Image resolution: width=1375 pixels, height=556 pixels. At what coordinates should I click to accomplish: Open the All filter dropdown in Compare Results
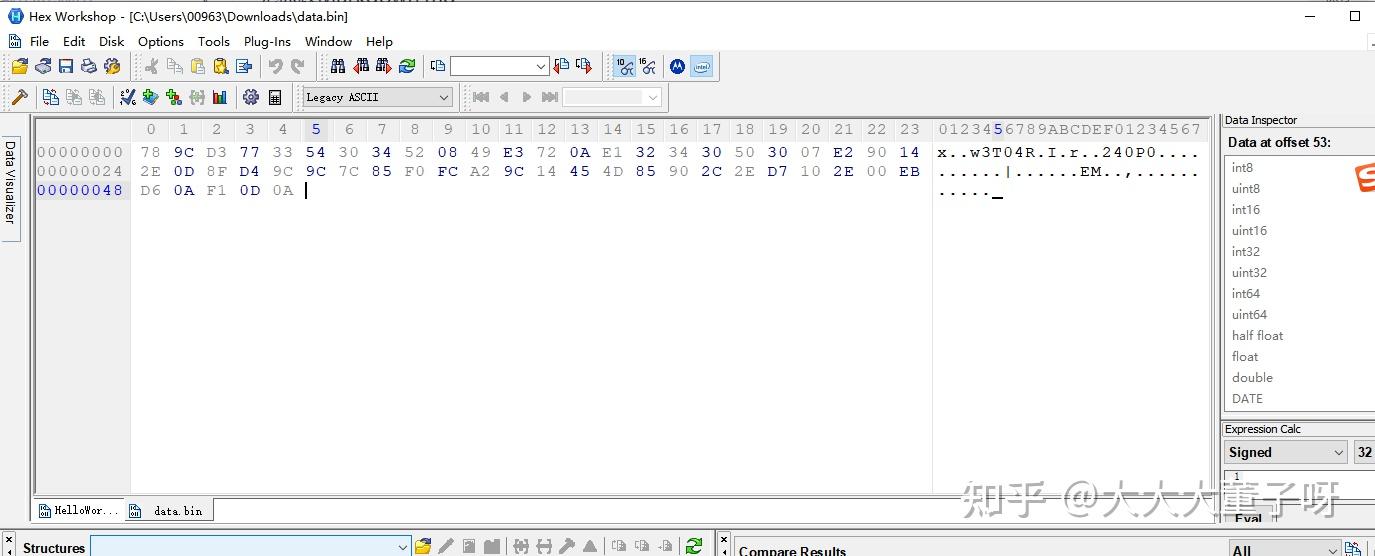point(1284,550)
